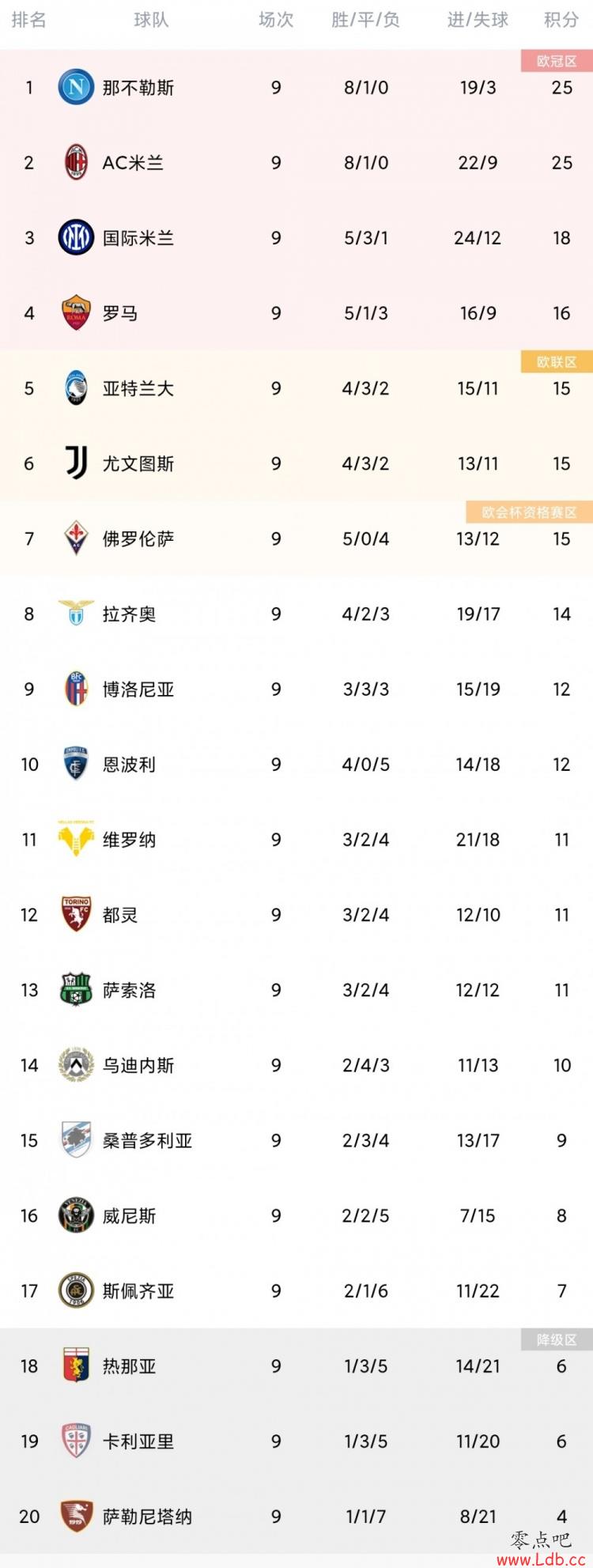The height and width of the screenshot is (1568, 593).
Task: Open AC Milan's club logo
Action: (x=76, y=162)
